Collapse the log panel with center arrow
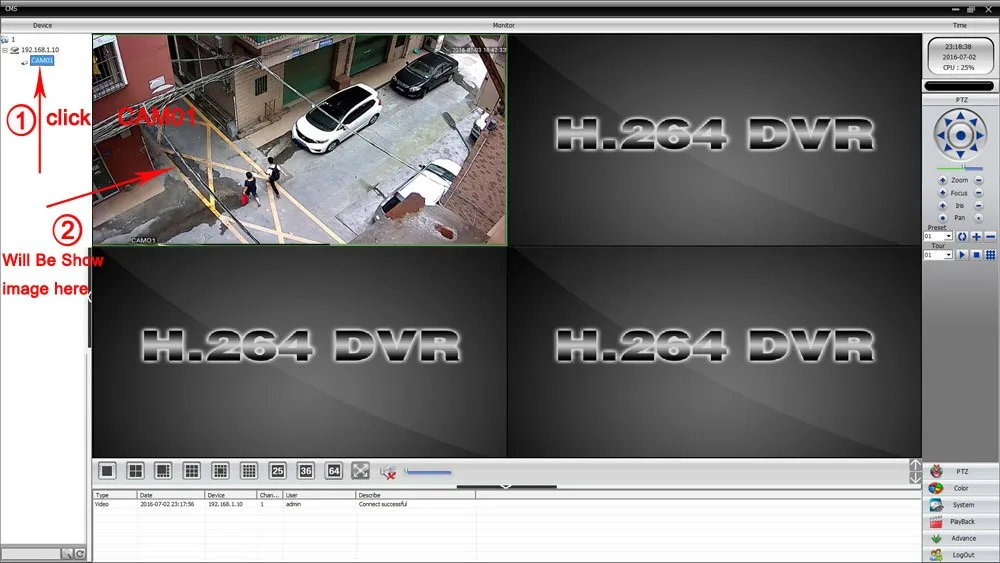Screen dimensions: 1000x563 506,486
